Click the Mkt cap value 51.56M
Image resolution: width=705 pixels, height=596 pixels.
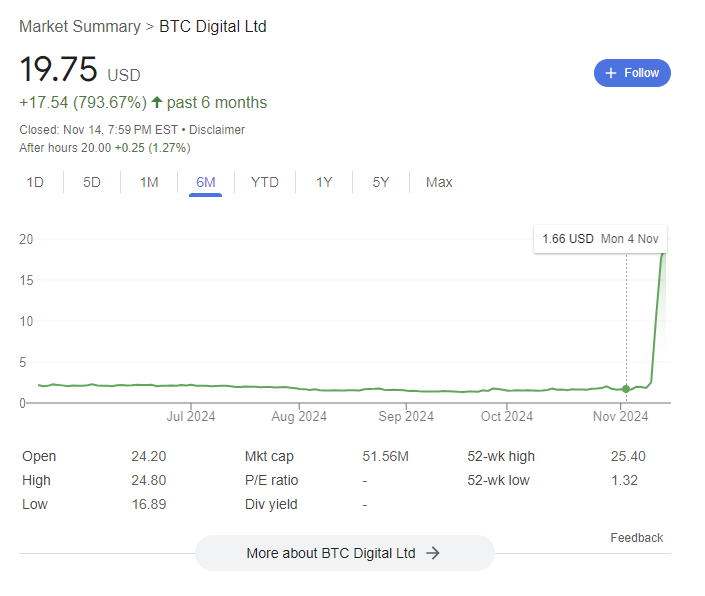coord(385,456)
